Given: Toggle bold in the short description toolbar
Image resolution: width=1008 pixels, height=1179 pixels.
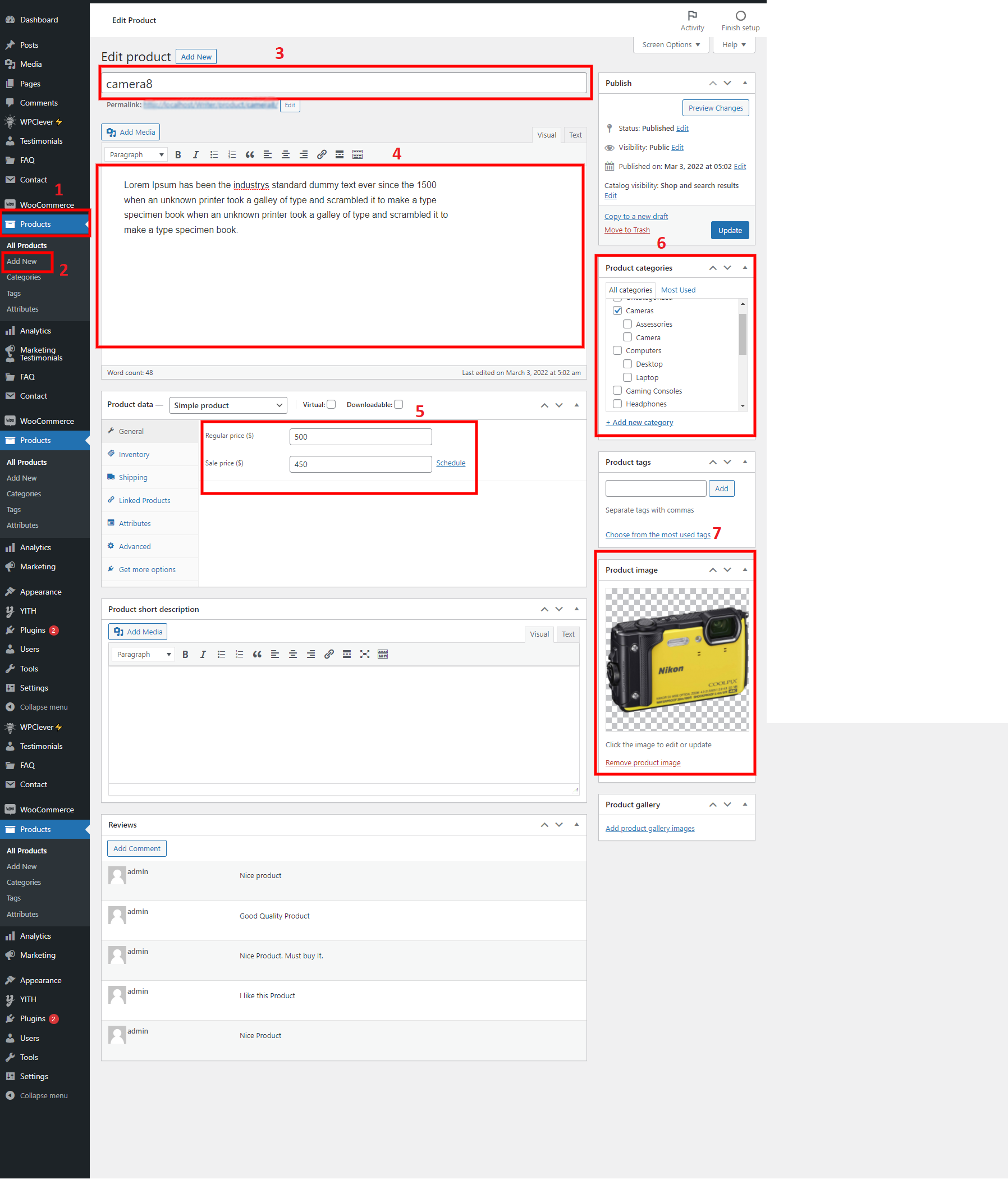Looking at the screenshot, I should coord(185,655).
